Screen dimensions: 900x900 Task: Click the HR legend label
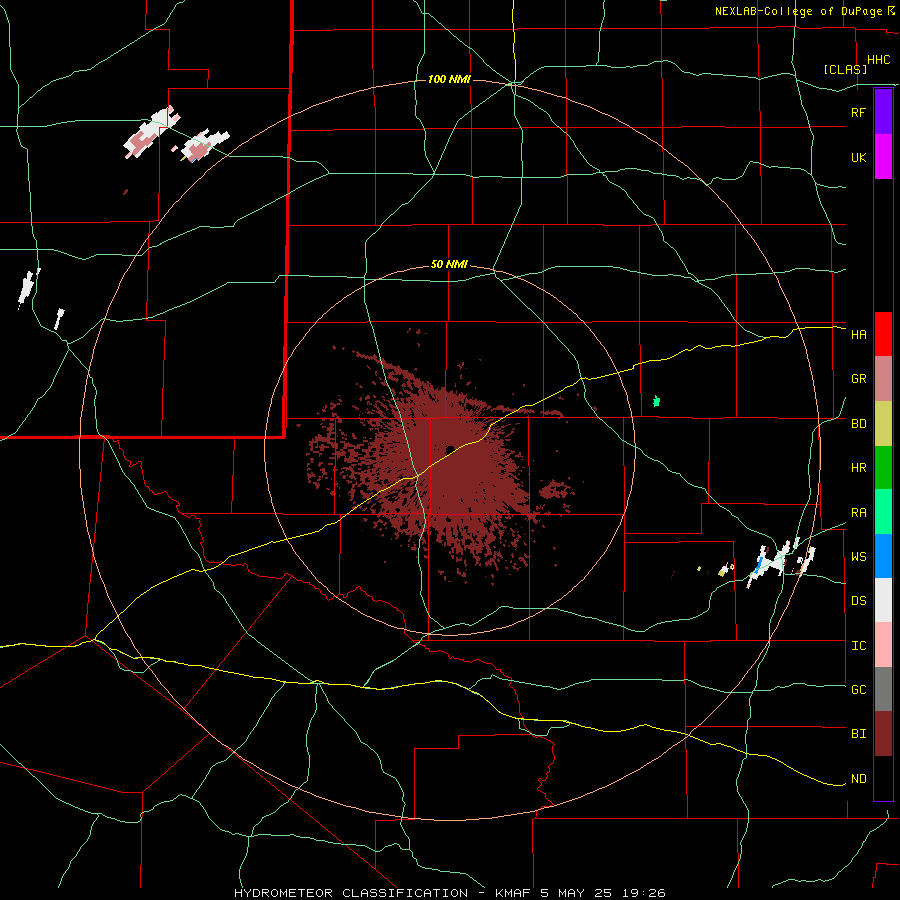tap(858, 468)
